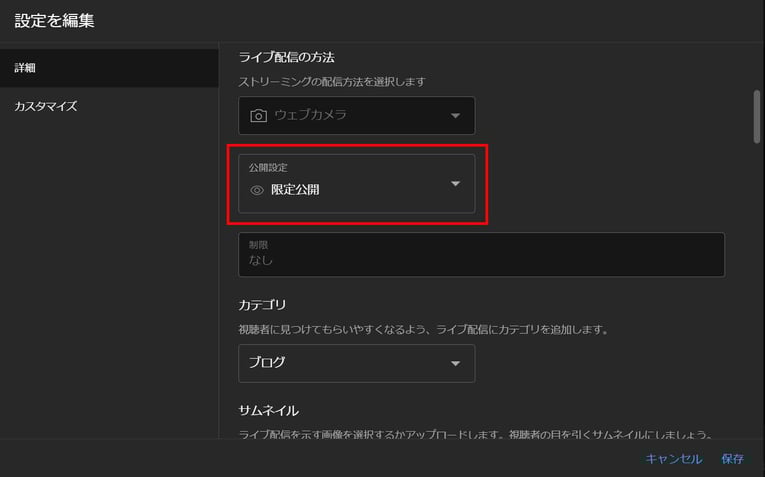Open the 詳細 tab in sidebar

(x=109, y=68)
